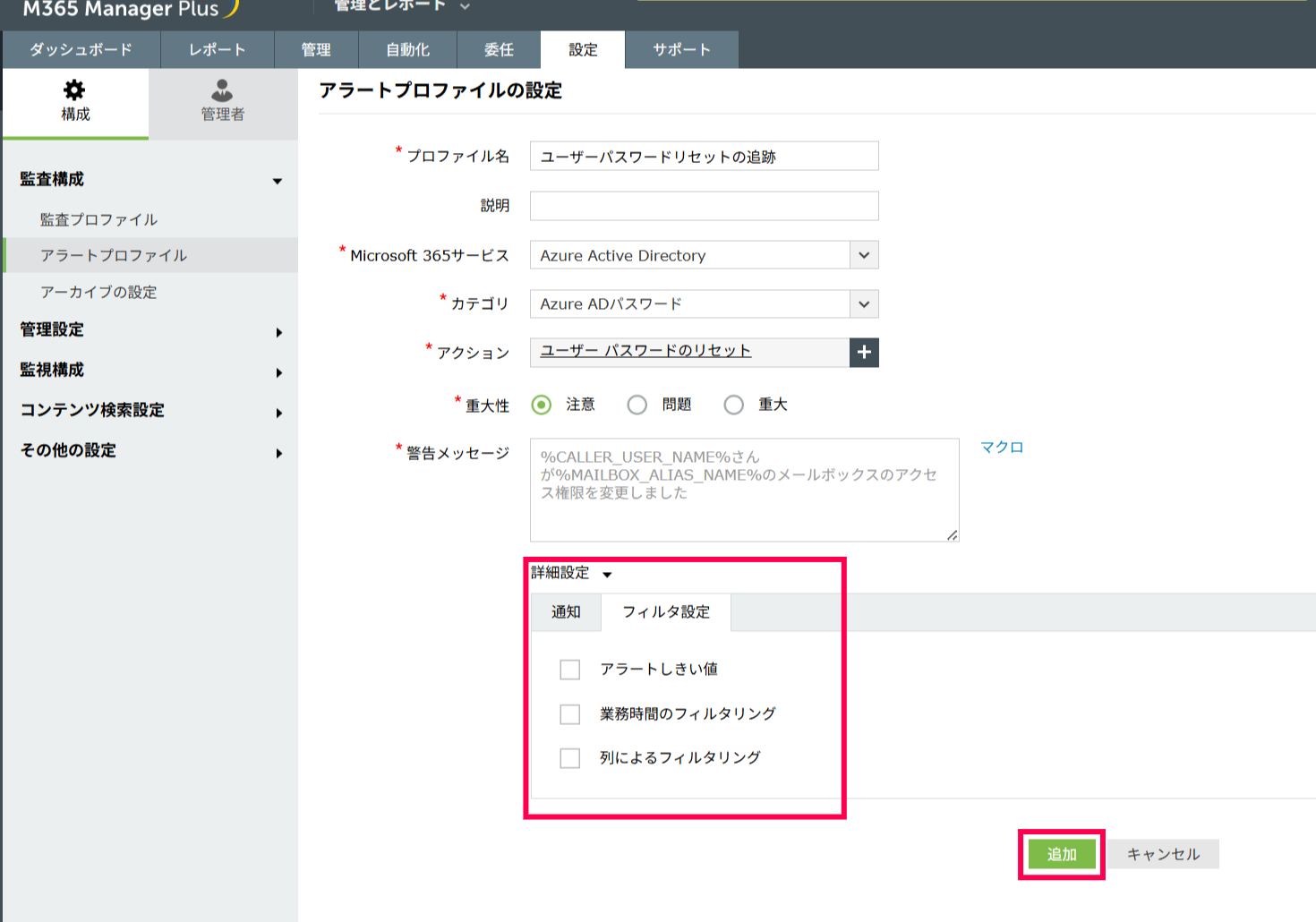Click the キャンセル button
The width and height of the screenshot is (1316, 922).
point(1163,855)
